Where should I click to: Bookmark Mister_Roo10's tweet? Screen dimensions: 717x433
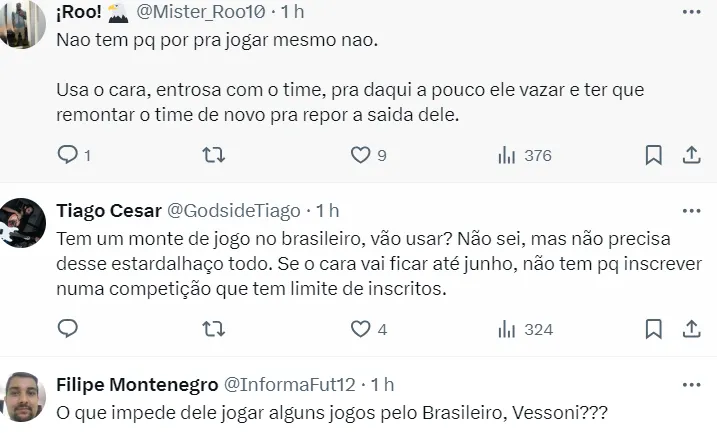pos(653,155)
